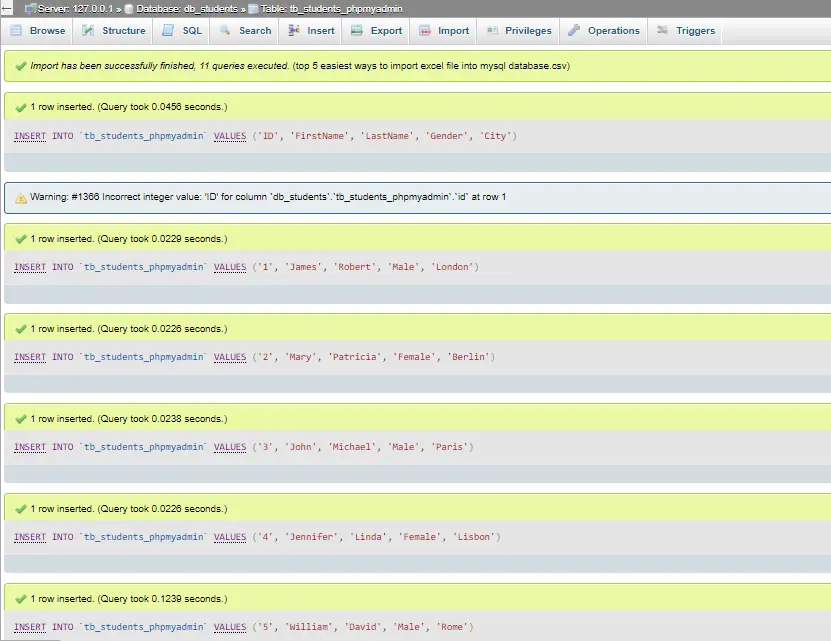Select the Structure tab icon
This screenshot has height=641, width=831.
[85, 30]
